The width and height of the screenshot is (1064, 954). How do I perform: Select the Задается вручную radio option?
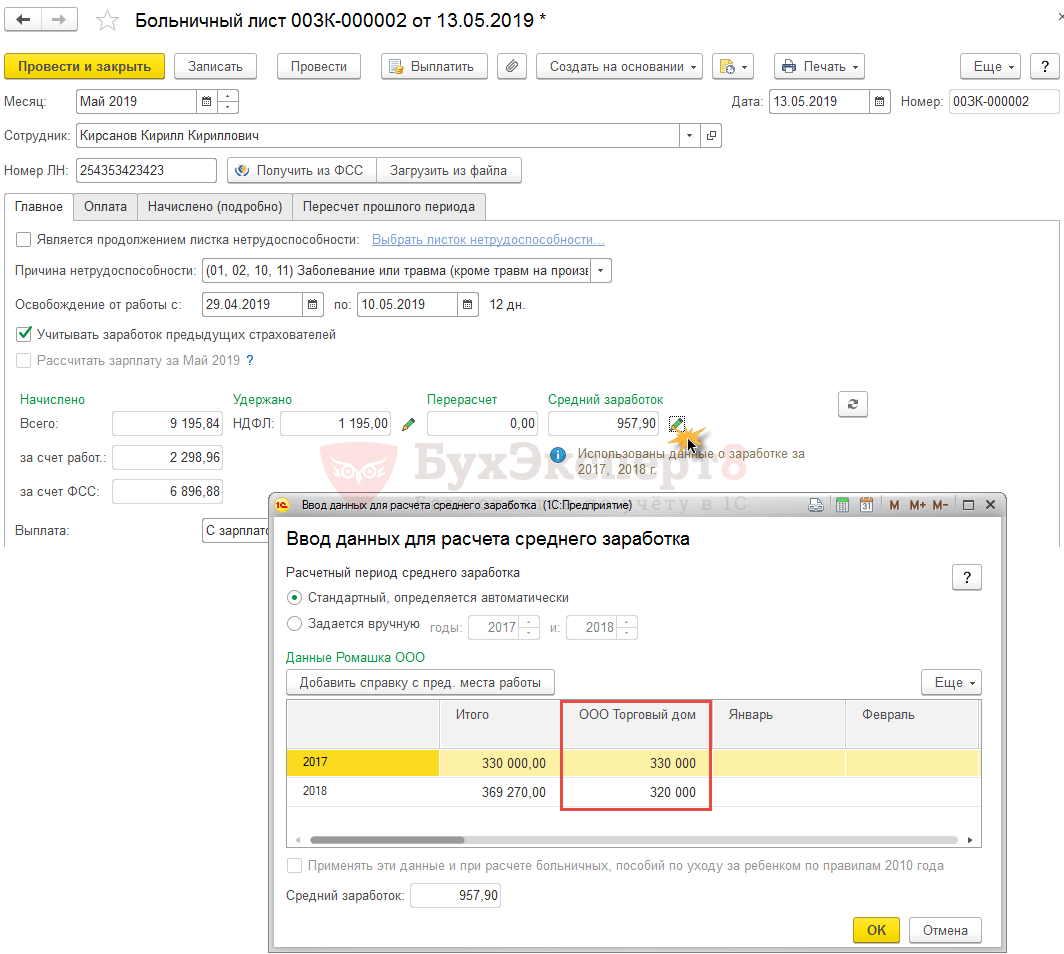(294, 624)
